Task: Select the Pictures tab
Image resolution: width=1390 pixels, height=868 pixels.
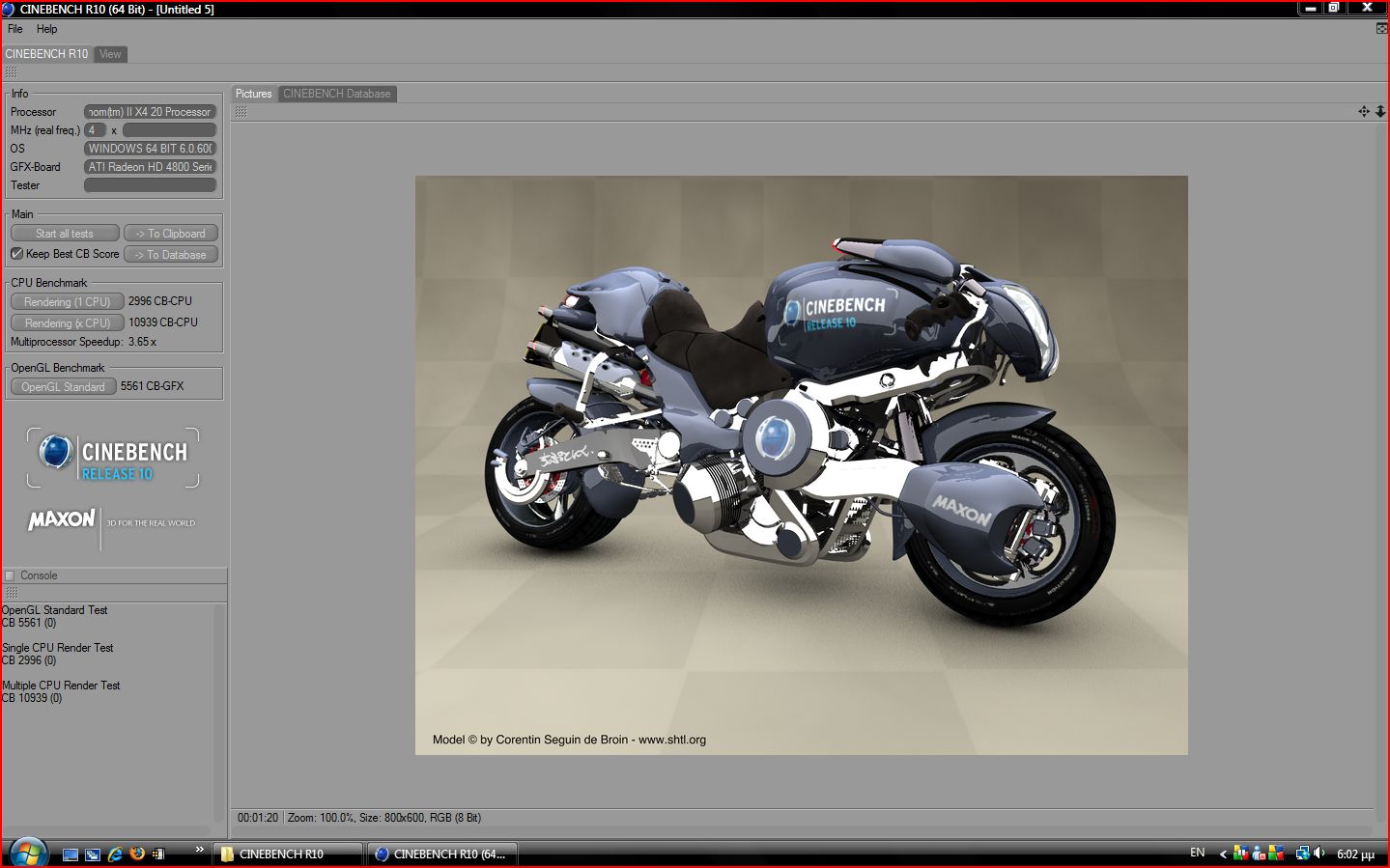Action: pos(254,94)
